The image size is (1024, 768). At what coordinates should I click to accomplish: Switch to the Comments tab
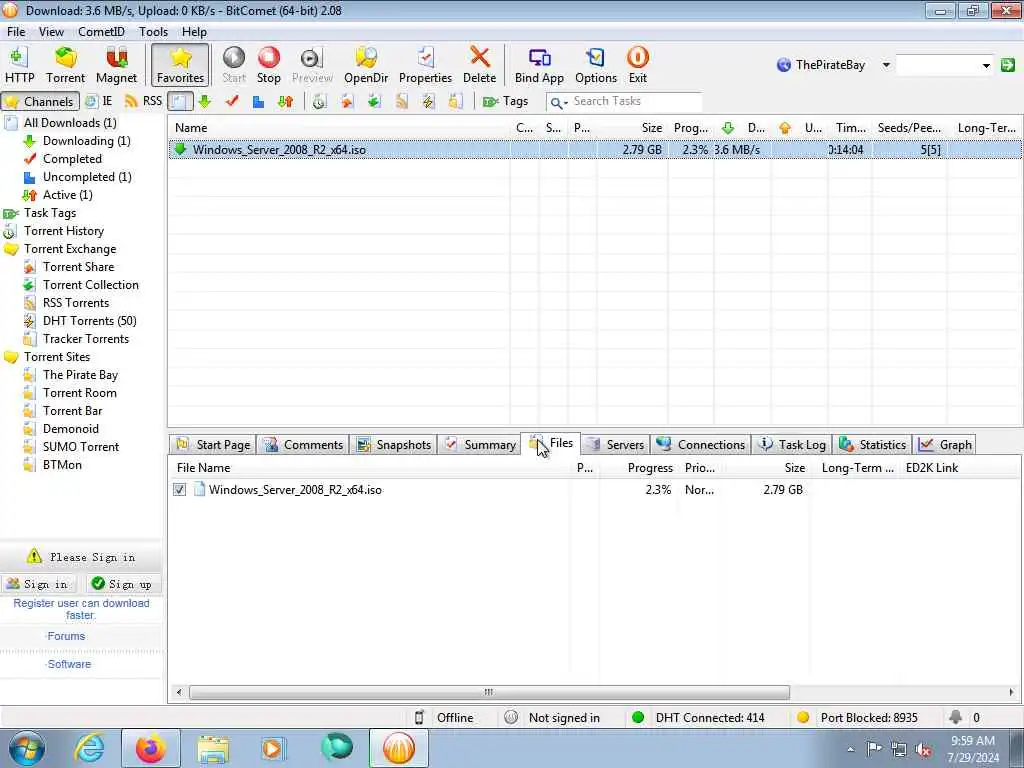304,445
